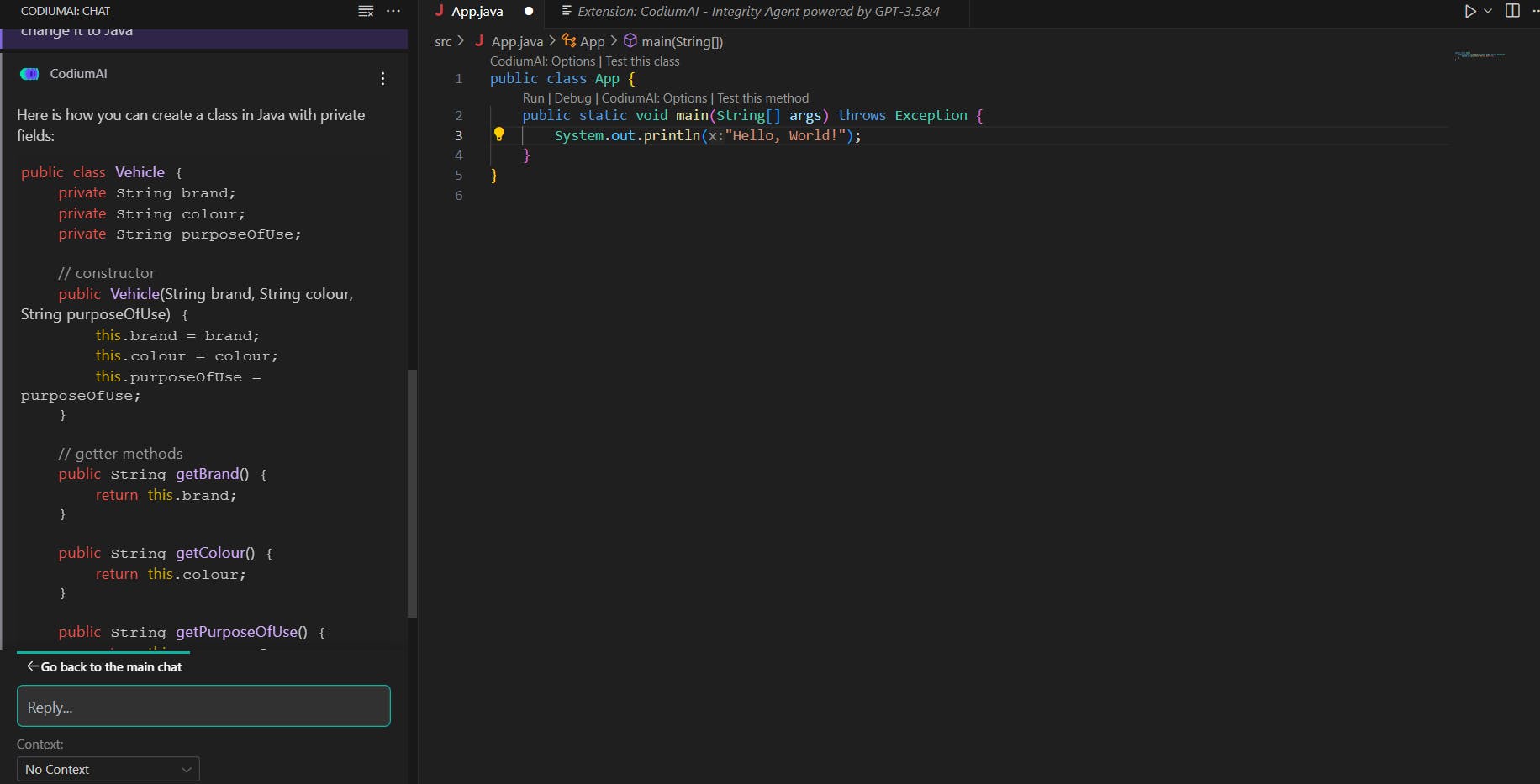
Task: Click "private String purposeOfUse;" in chat code
Action: pyautogui.click(x=180, y=234)
